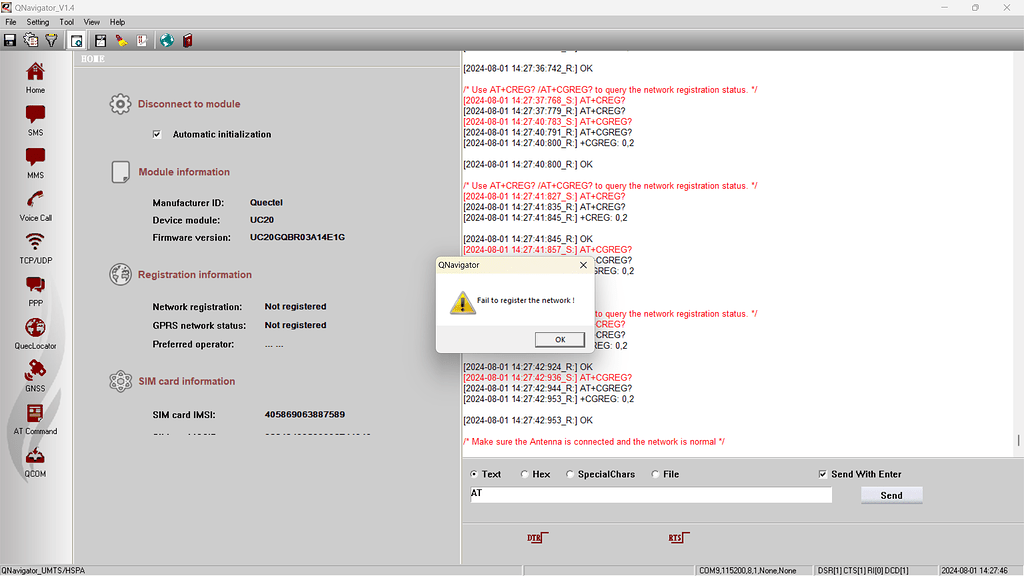This screenshot has height=576, width=1024.
Task: Open the Setting menu
Action: pos(37,21)
